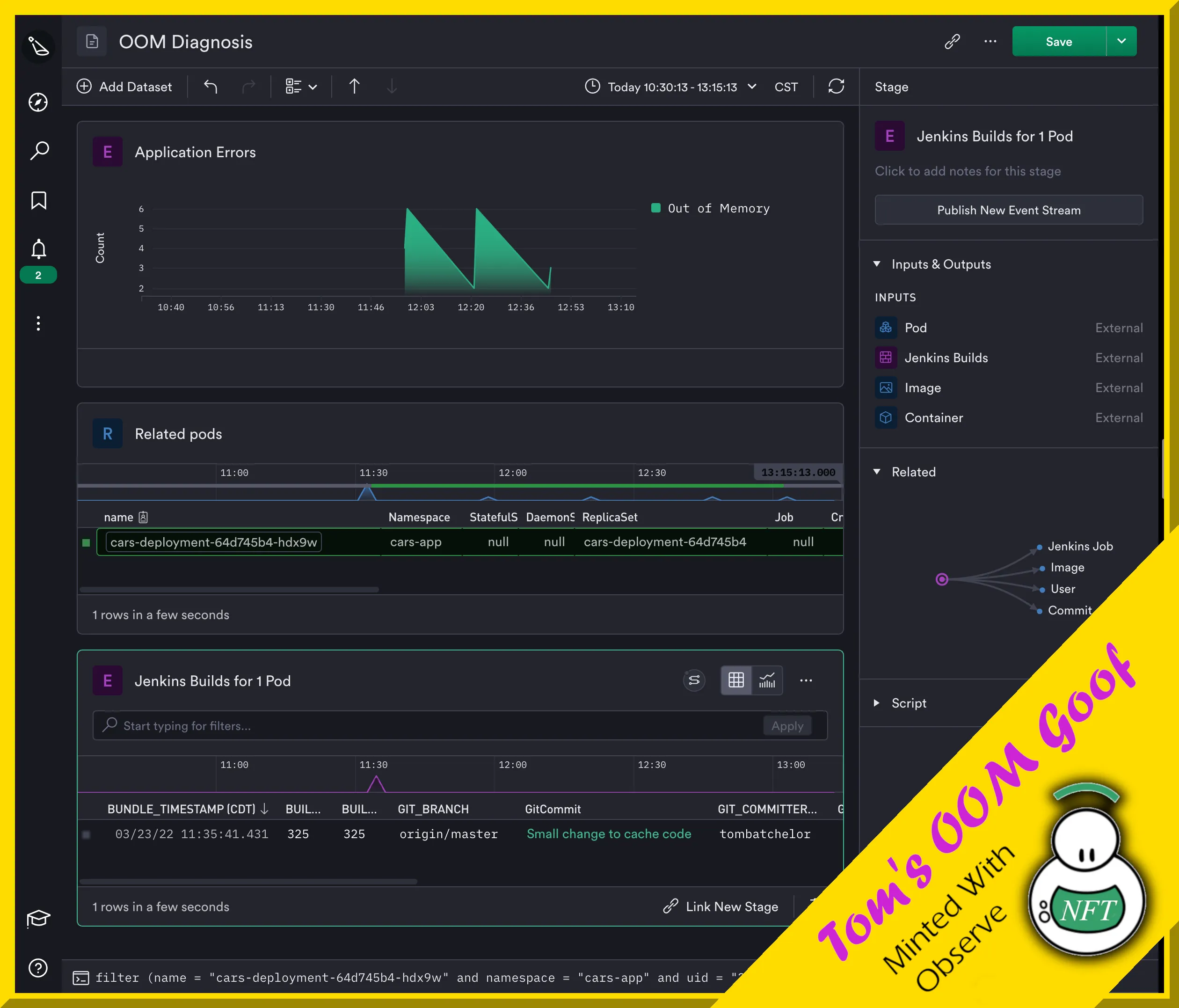Open the Explore compass icon in sidebar
Viewport: 1179px width, 1008px height.
[39, 102]
